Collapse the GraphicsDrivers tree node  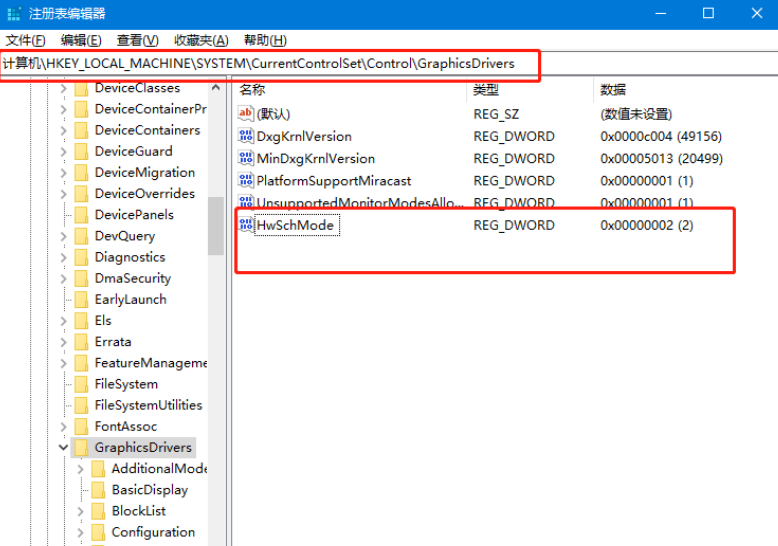click(64, 447)
